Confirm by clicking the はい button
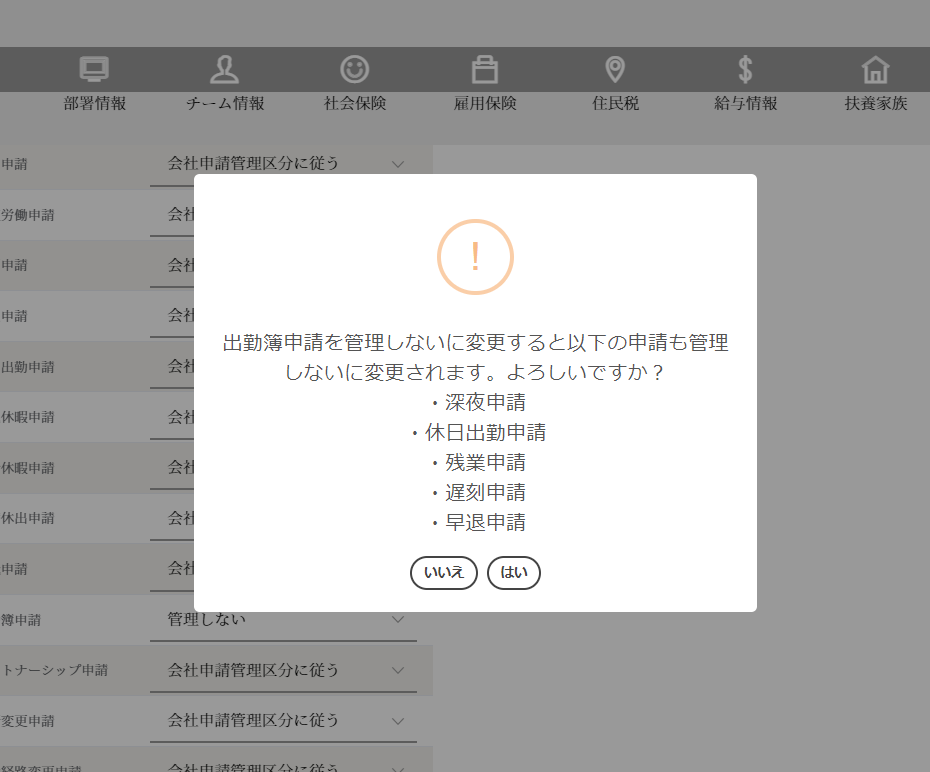 [x=513, y=573]
